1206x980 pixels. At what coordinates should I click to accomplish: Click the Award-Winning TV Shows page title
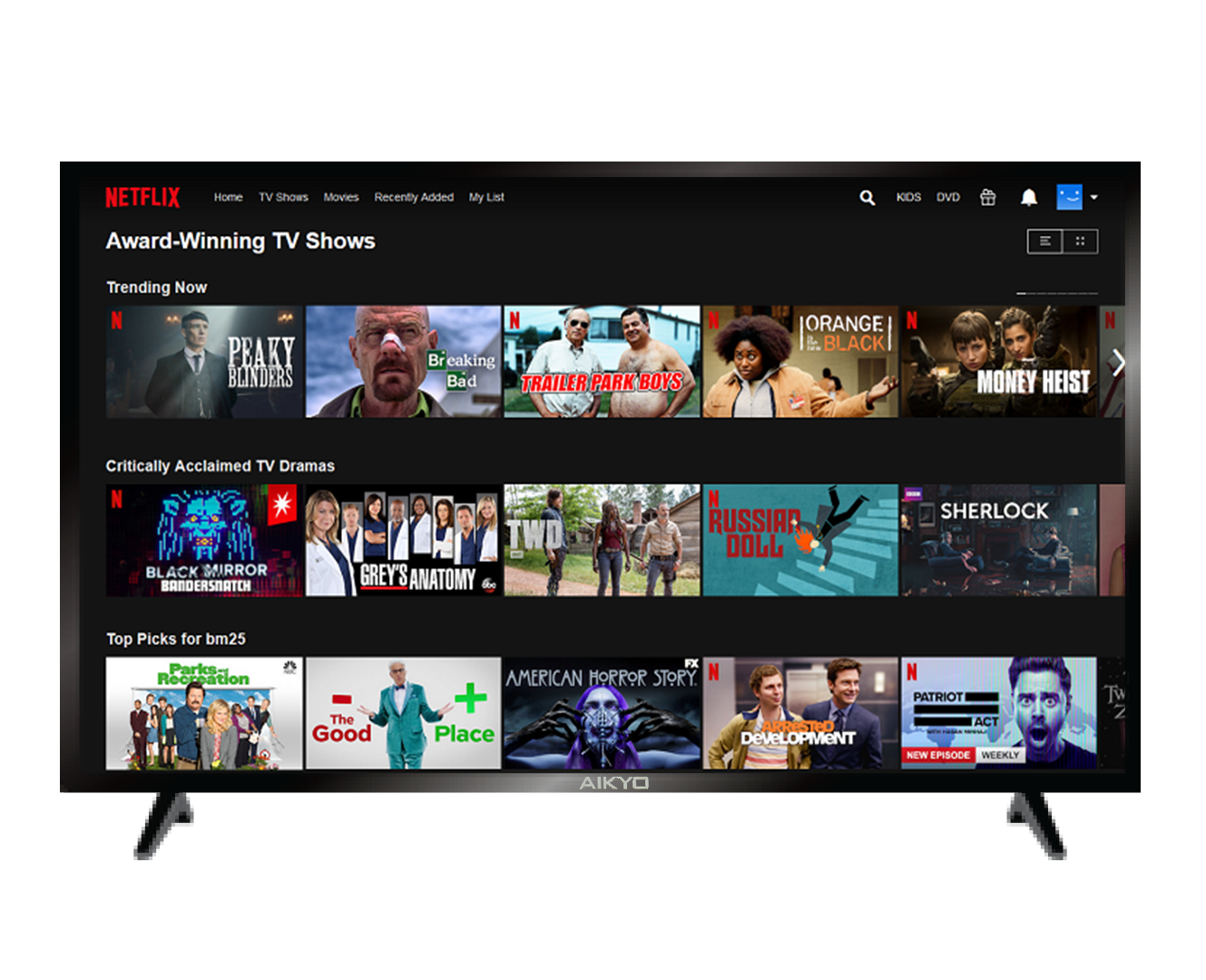[240, 240]
